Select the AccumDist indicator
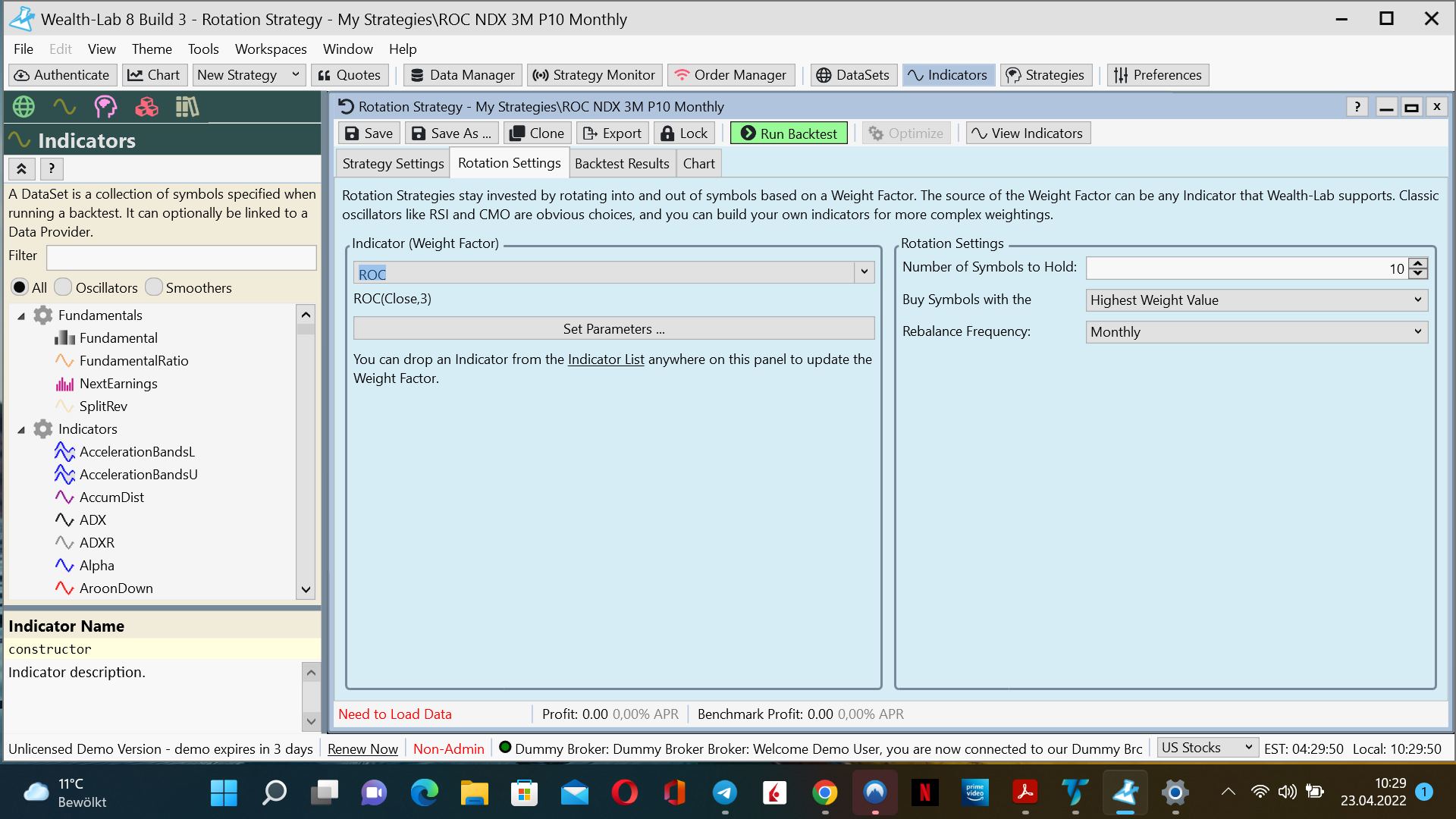Viewport: 1456px width, 819px height. point(111,497)
